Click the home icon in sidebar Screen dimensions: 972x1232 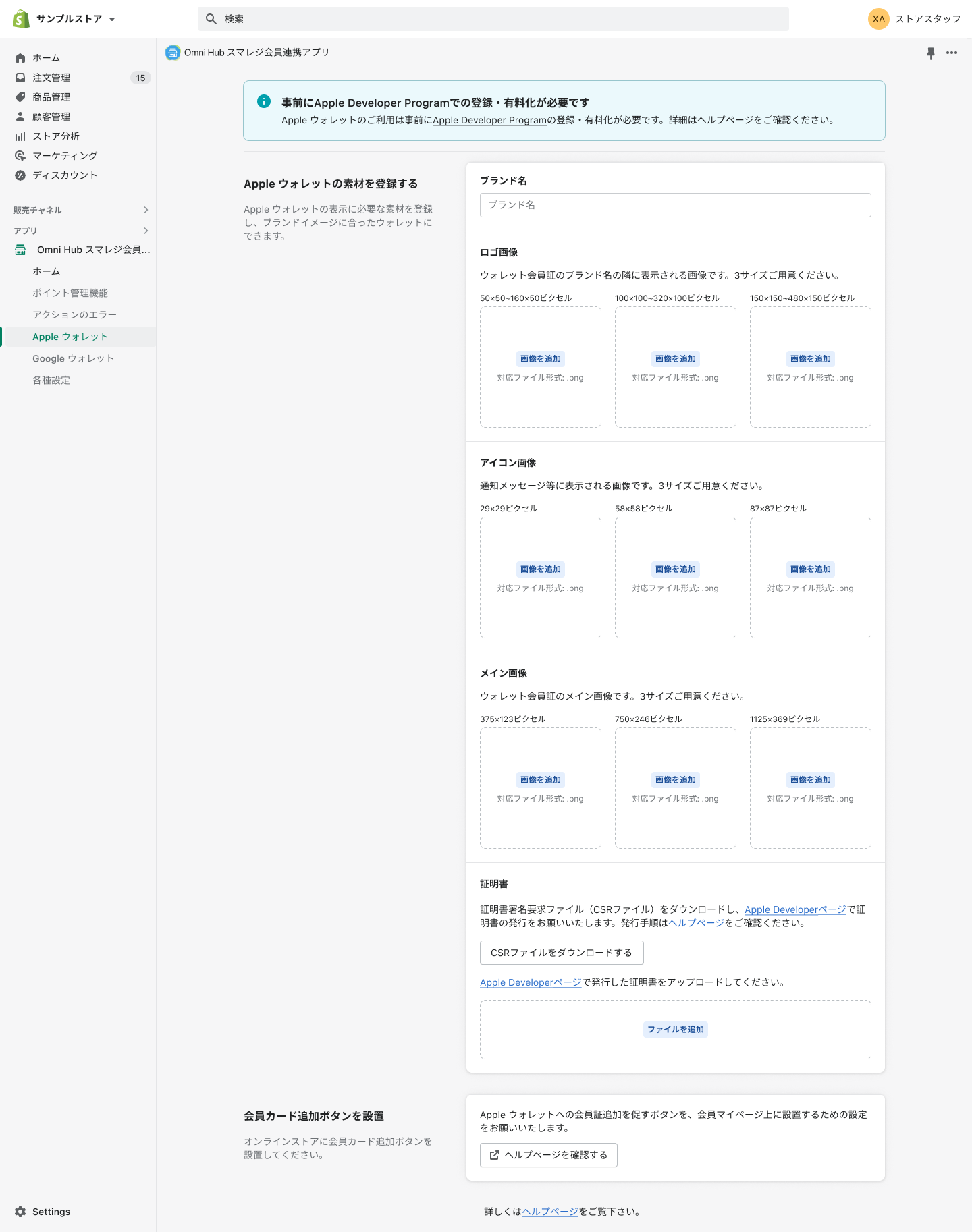[20, 58]
